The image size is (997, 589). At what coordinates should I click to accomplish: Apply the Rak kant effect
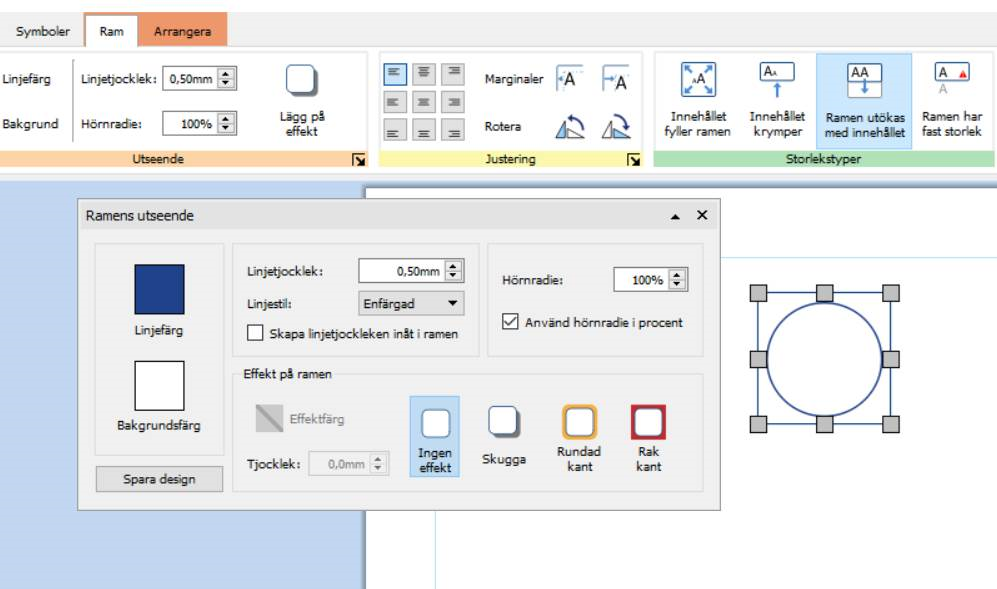(648, 423)
